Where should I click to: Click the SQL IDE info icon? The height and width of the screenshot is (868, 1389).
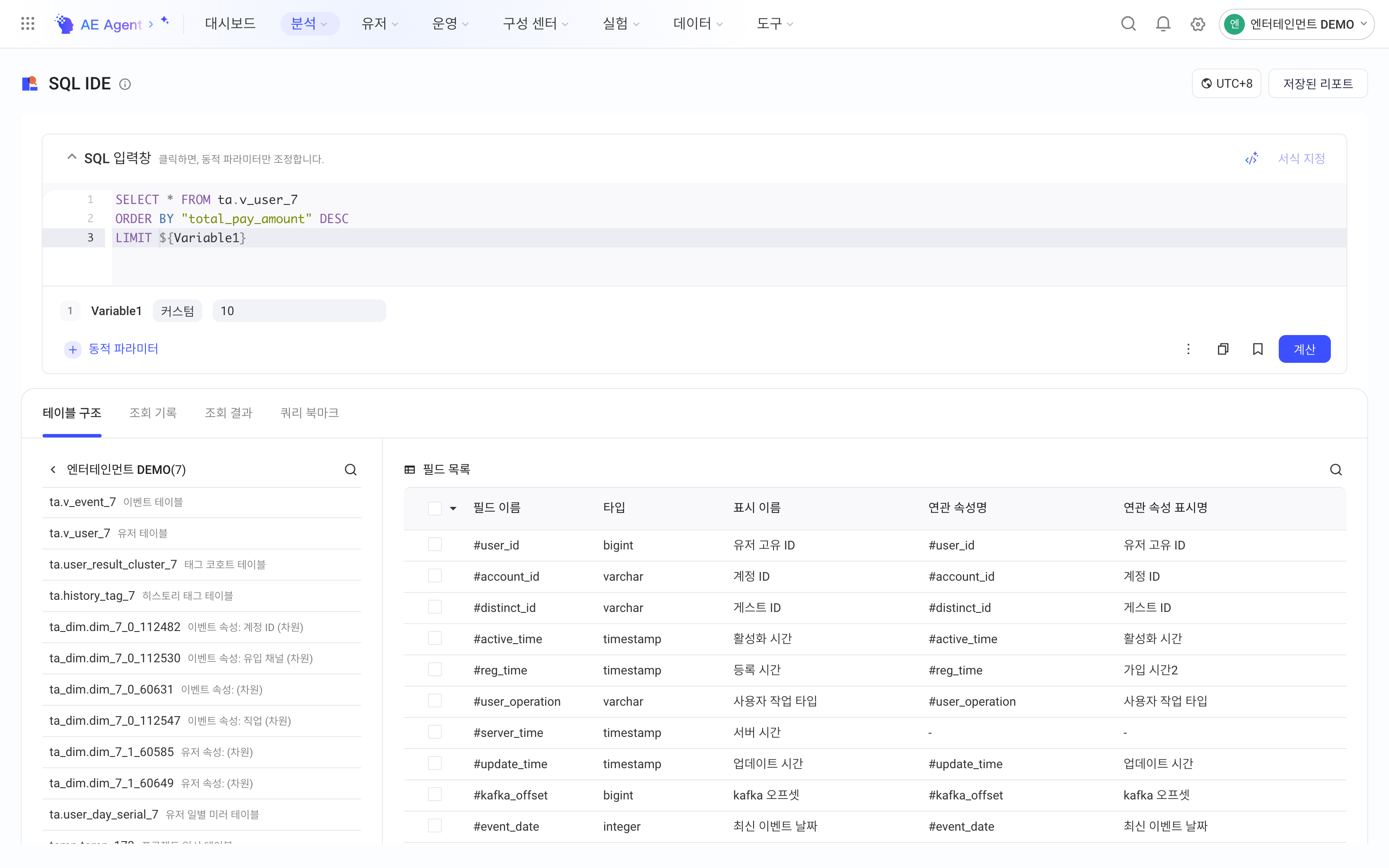125,84
